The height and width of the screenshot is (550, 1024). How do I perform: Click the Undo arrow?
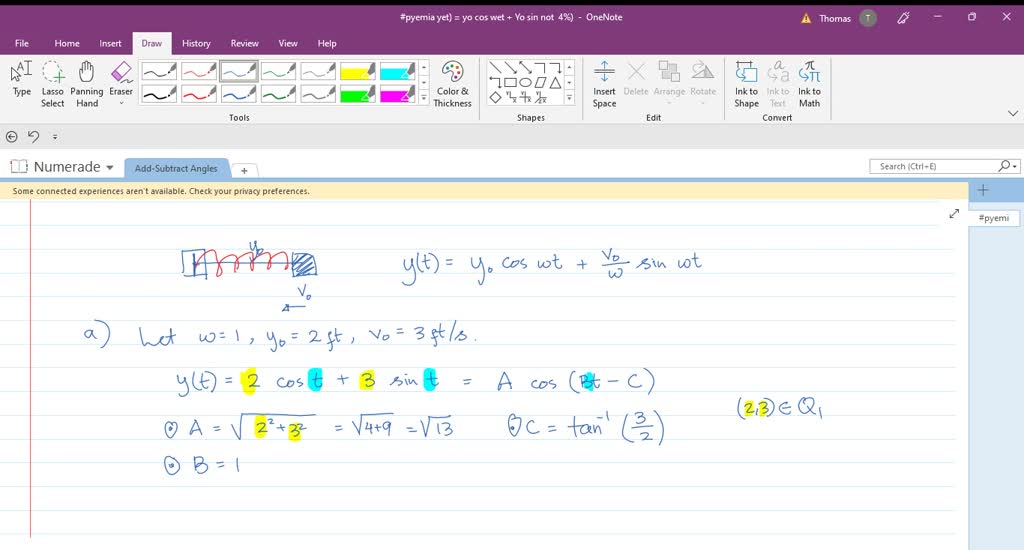point(33,136)
